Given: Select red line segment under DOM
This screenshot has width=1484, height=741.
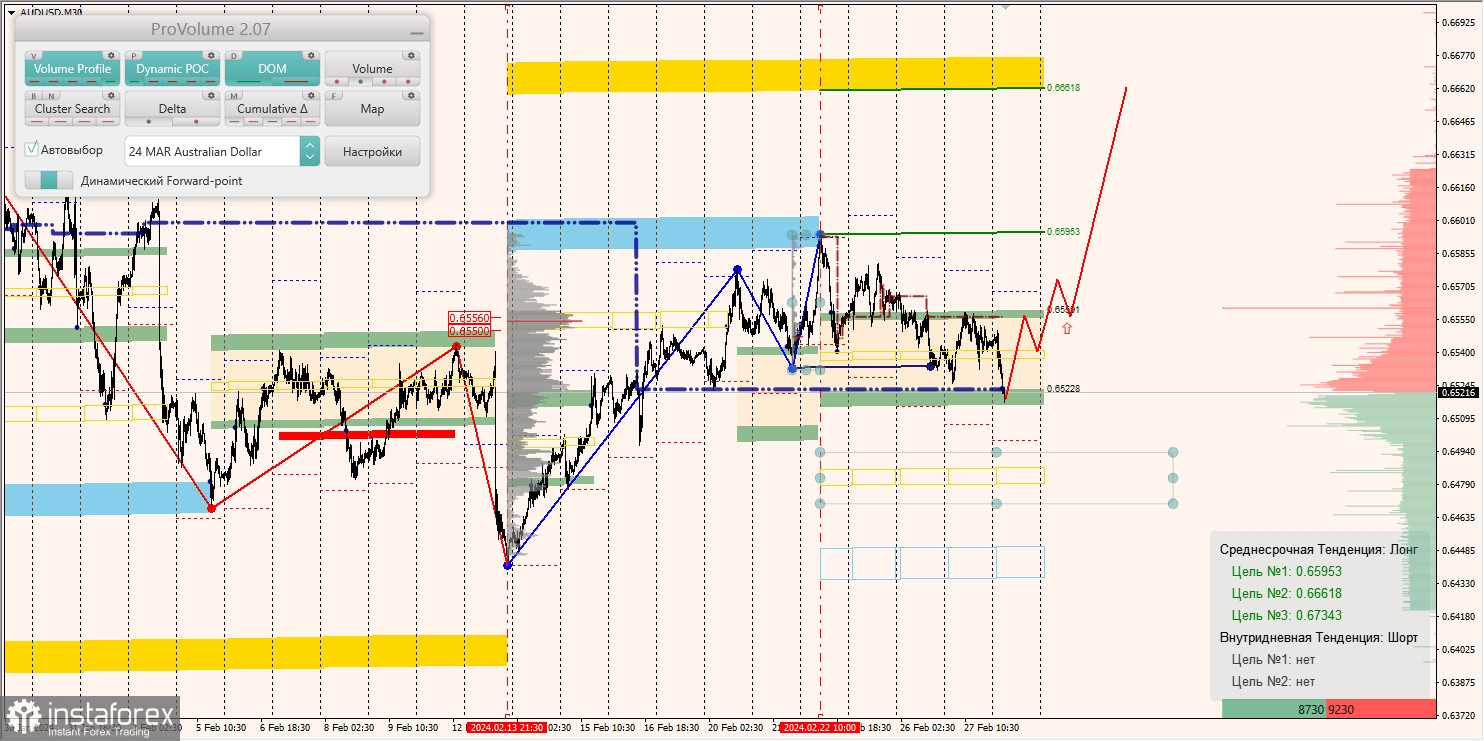Looking at the screenshot, I should pyautogui.click(x=294, y=81).
